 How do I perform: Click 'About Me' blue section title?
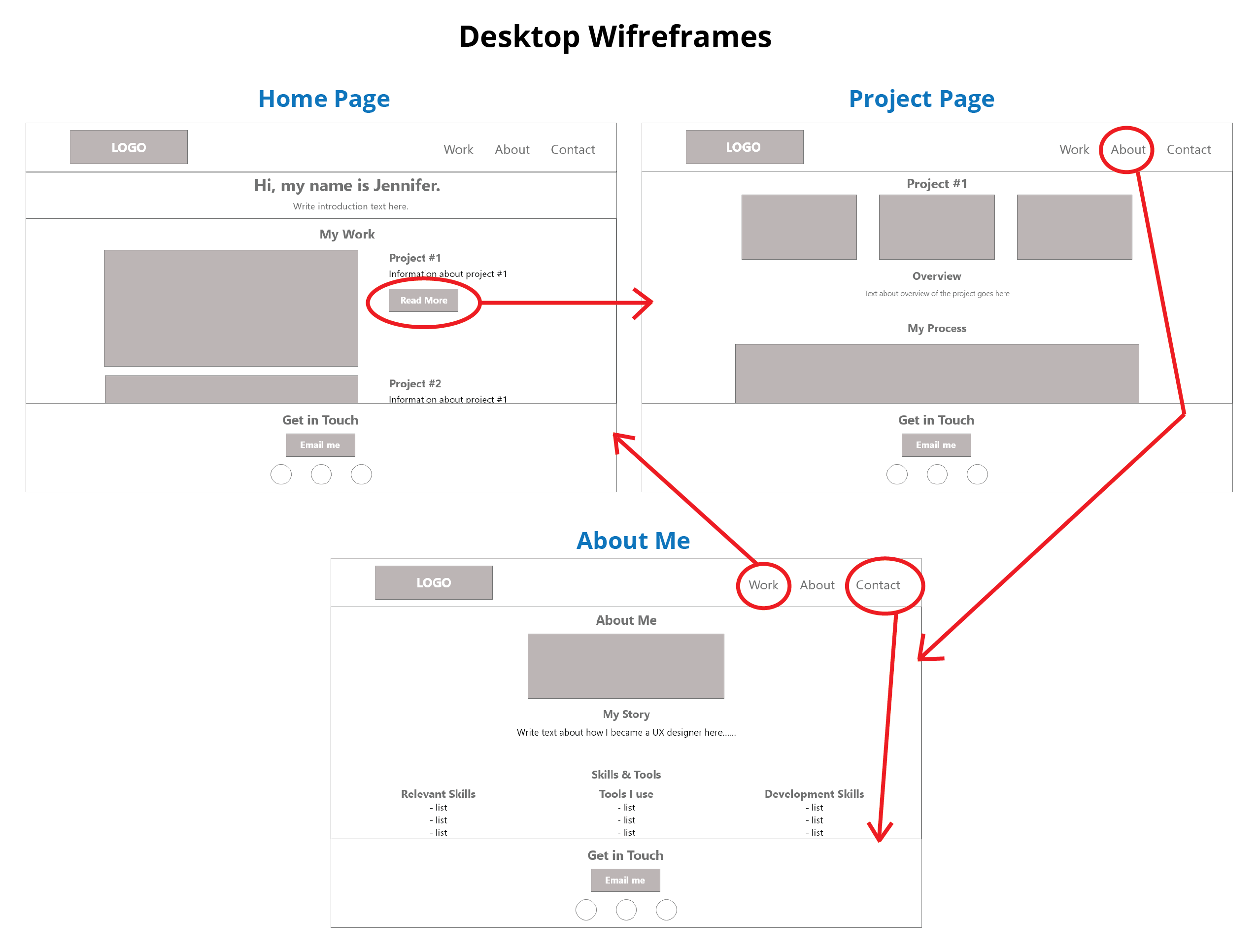point(633,541)
